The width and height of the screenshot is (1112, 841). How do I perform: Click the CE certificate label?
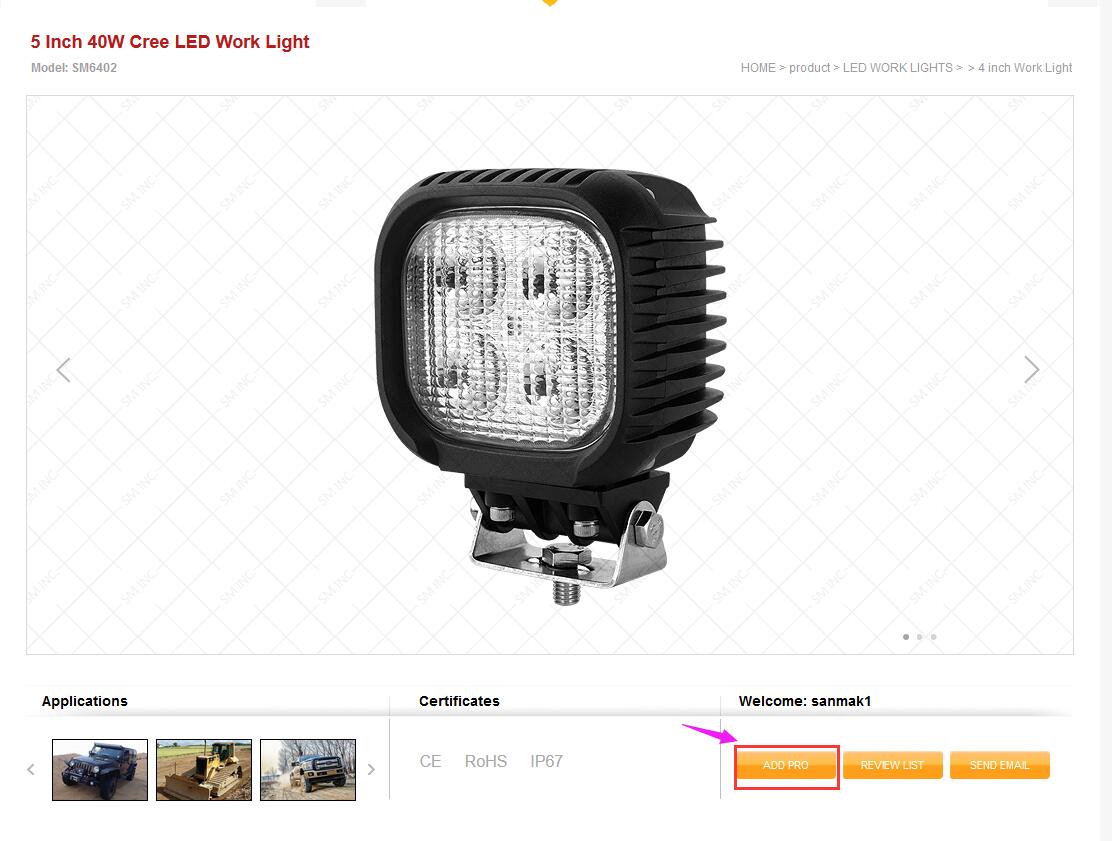click(x=430, y=762)
